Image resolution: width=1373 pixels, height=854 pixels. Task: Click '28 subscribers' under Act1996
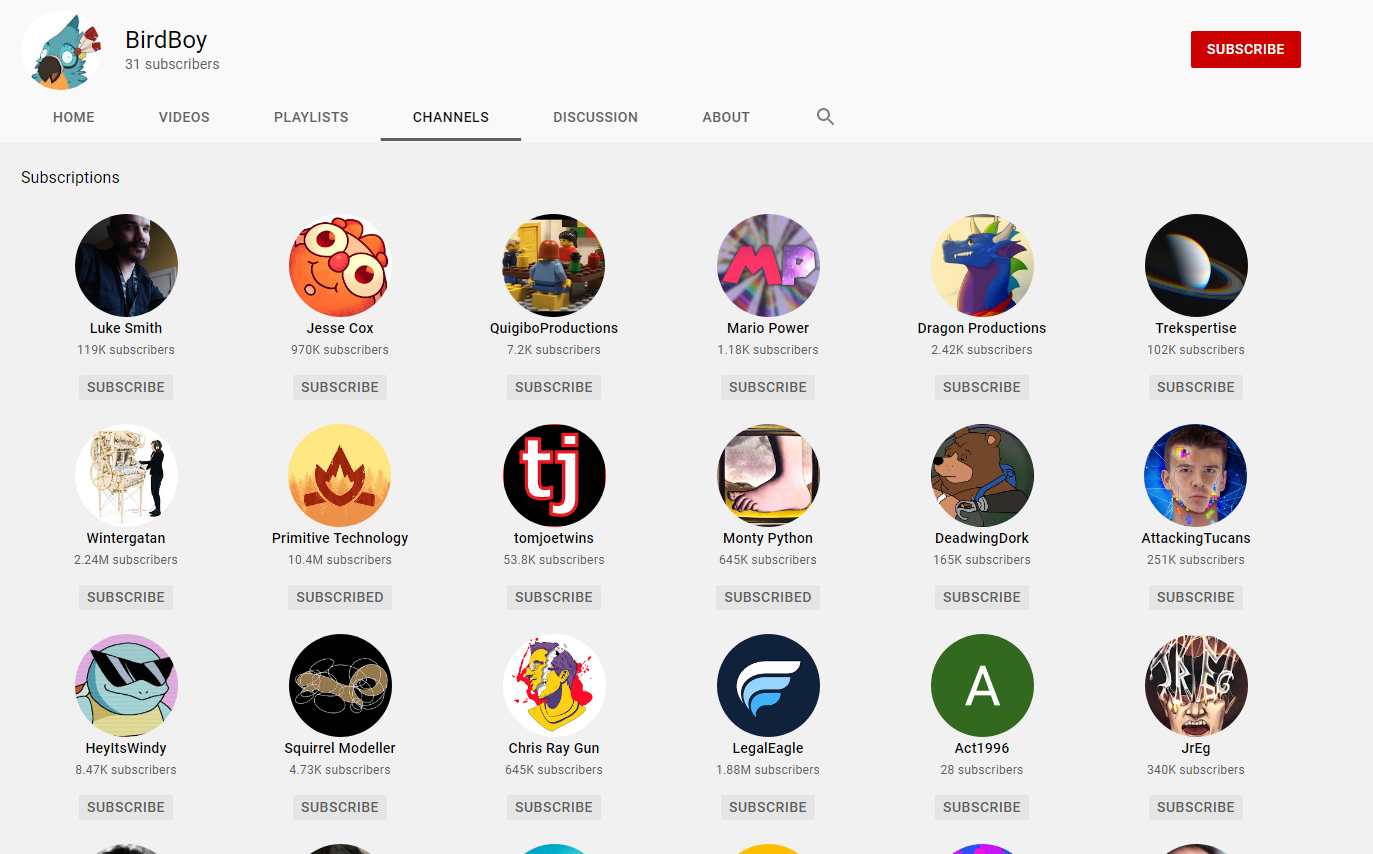tap(982, 770)
